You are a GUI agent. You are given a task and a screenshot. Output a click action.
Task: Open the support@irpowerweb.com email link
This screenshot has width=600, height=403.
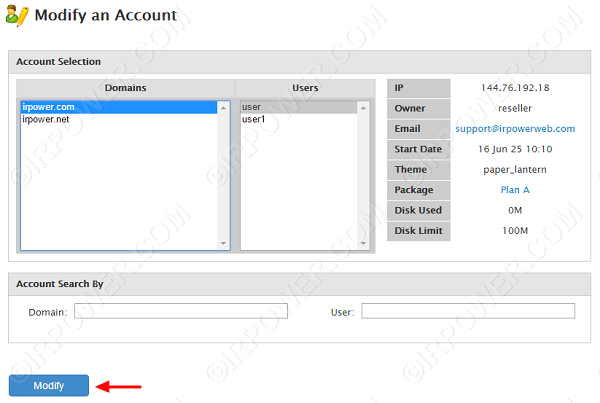pyautogui.click(x=515, y=129)
